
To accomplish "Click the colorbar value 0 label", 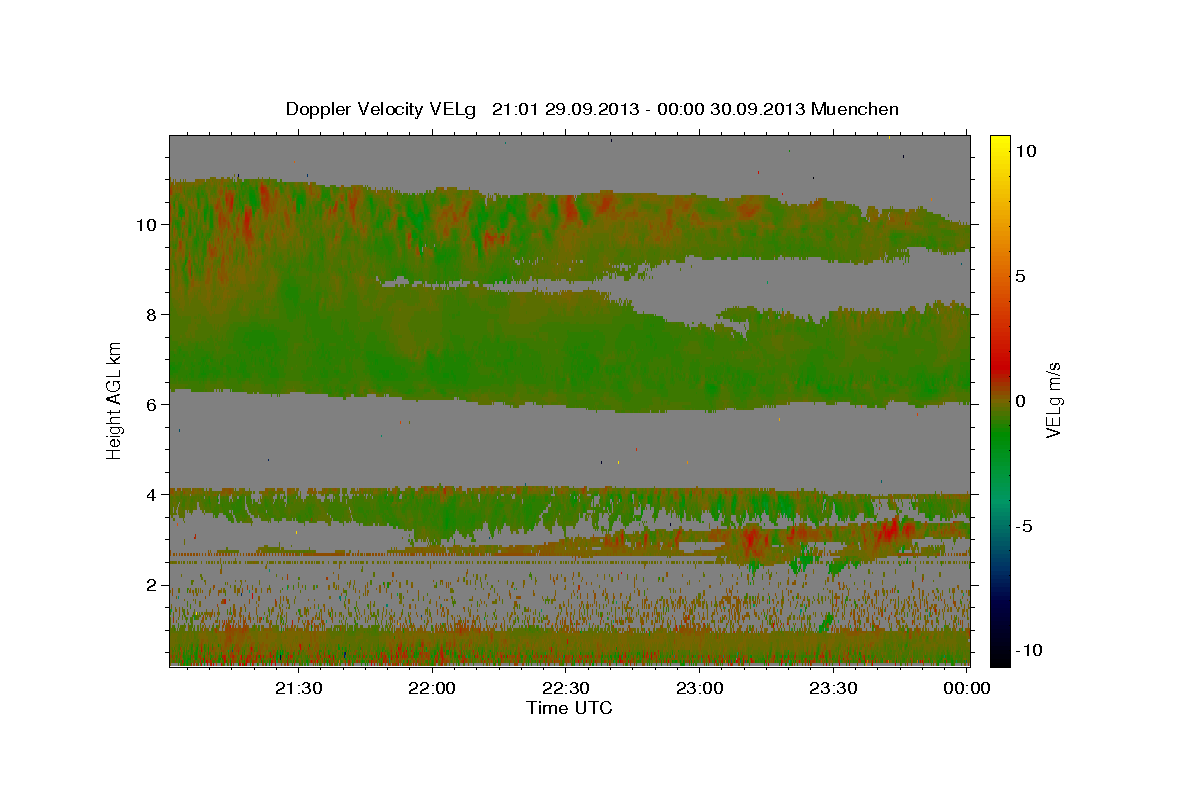I will tap(1020, 400).
